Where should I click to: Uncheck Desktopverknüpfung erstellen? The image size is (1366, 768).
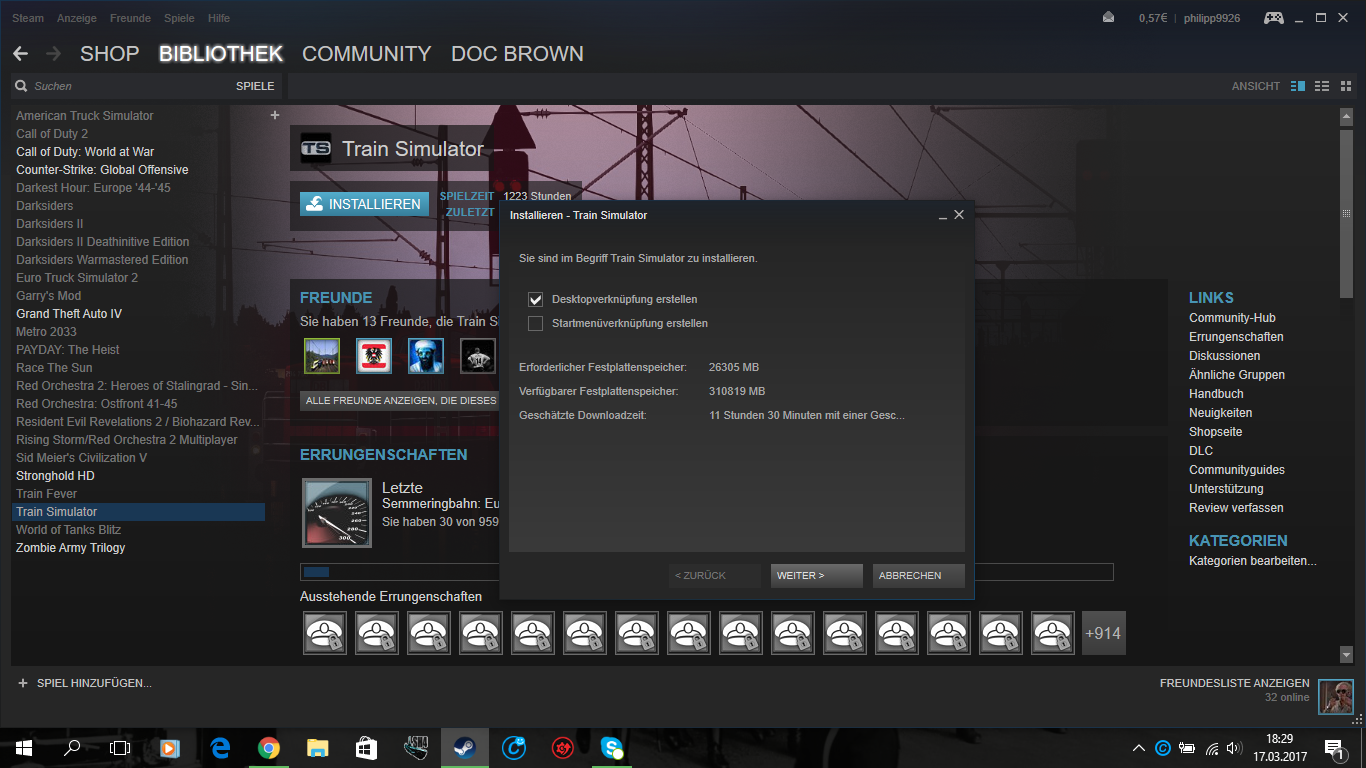point(536,299)
